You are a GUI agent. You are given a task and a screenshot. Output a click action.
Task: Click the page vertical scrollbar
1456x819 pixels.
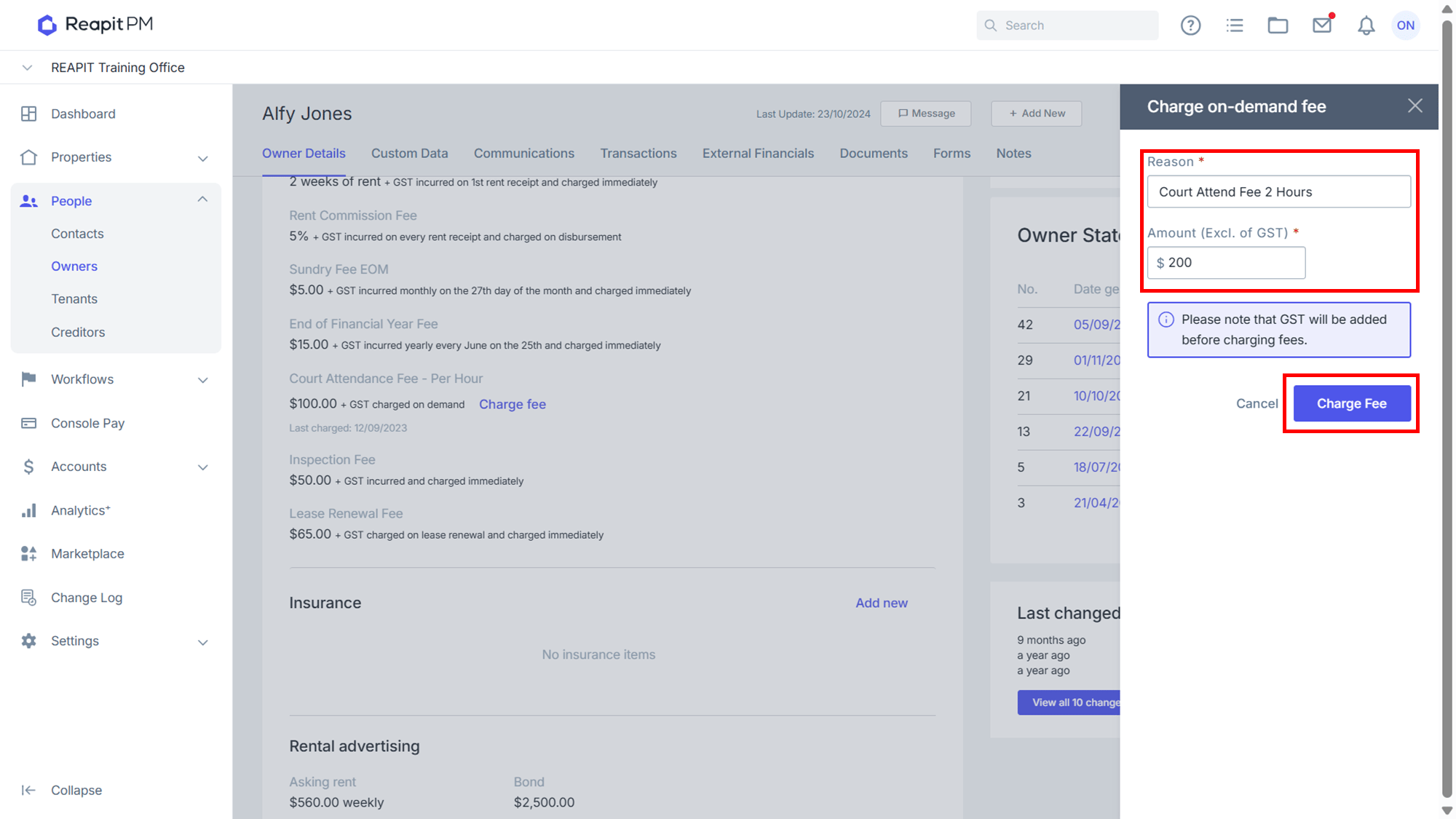(1447, 408)
